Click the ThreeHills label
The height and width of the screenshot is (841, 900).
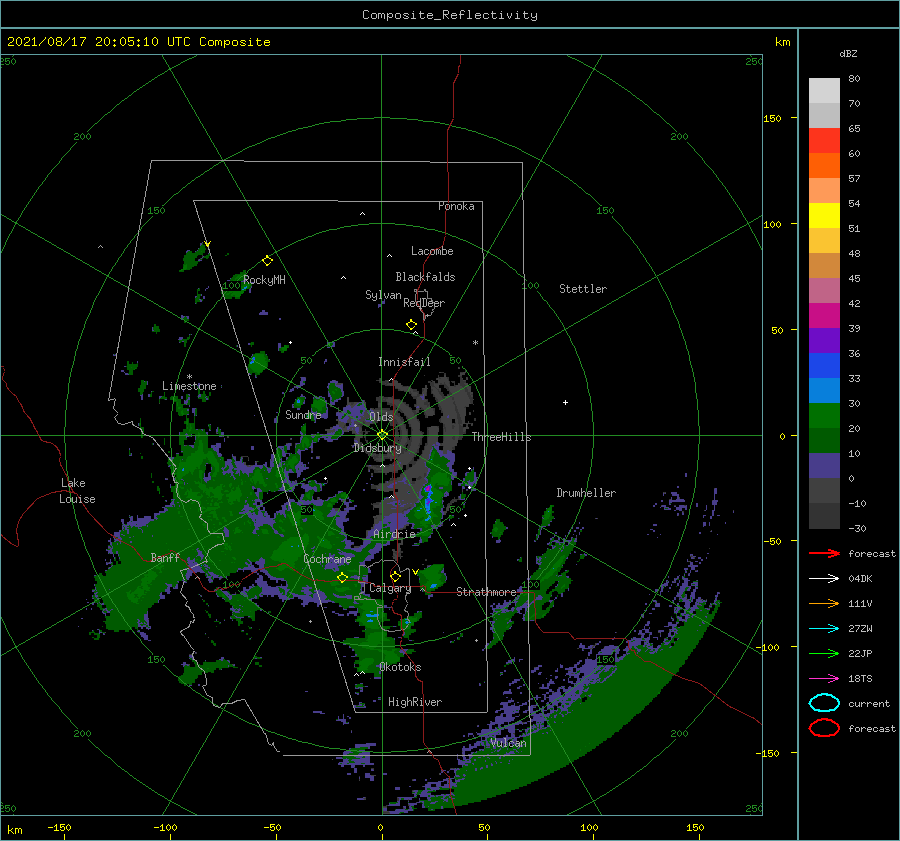tap(501, 437)
